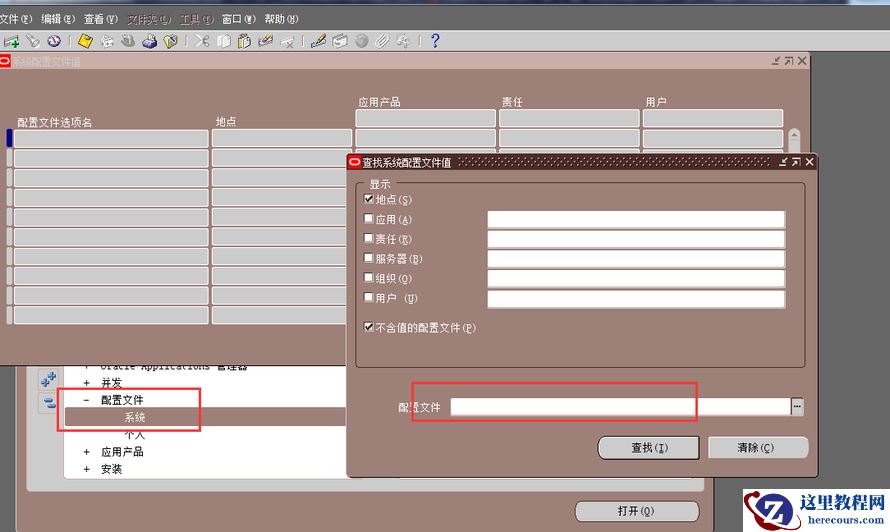Enable the 服务器(B) checkbox
This screenshot has width=890, height=532.
click(368, 258)
